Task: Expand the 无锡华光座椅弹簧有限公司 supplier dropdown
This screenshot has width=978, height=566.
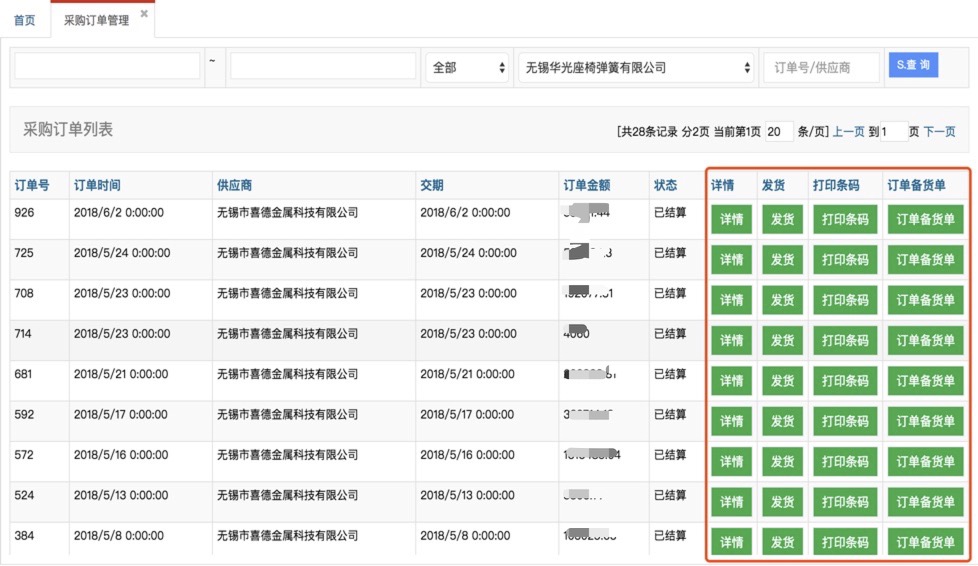Action: click(636, 67)
